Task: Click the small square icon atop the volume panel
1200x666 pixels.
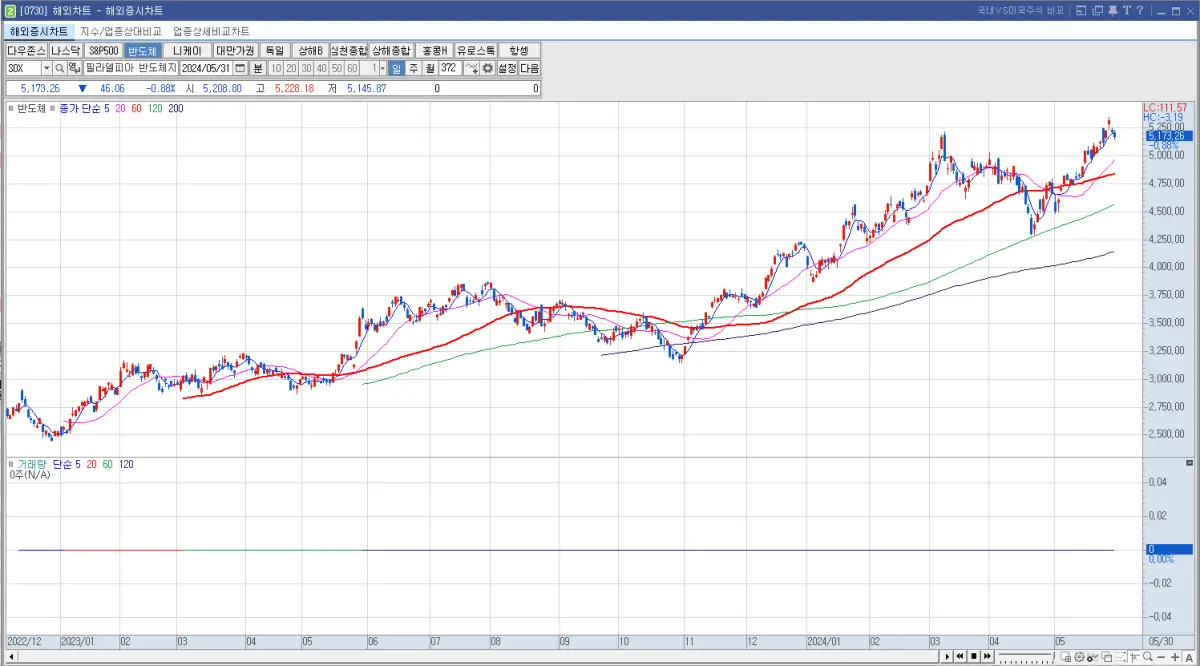Action: point(1188,464)
